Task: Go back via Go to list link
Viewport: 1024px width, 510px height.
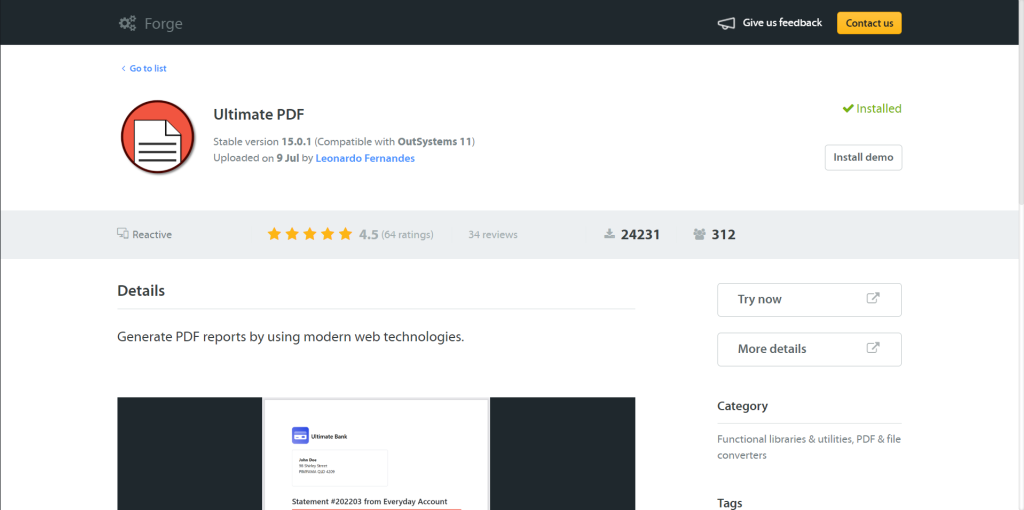Action: (x=147, y=68)
